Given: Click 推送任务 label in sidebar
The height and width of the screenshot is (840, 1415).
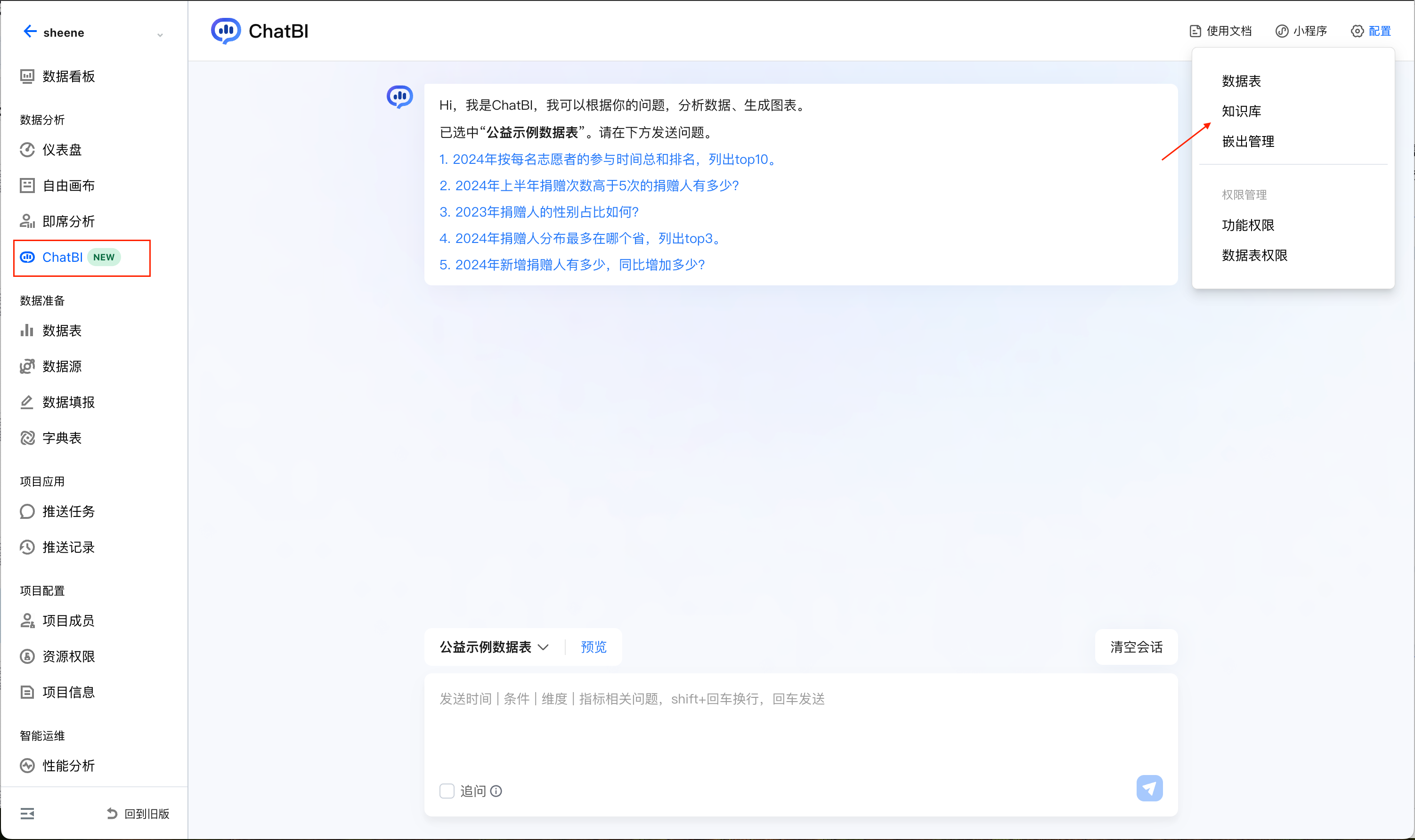Looking at the screenshot, I should coord(68,512).
